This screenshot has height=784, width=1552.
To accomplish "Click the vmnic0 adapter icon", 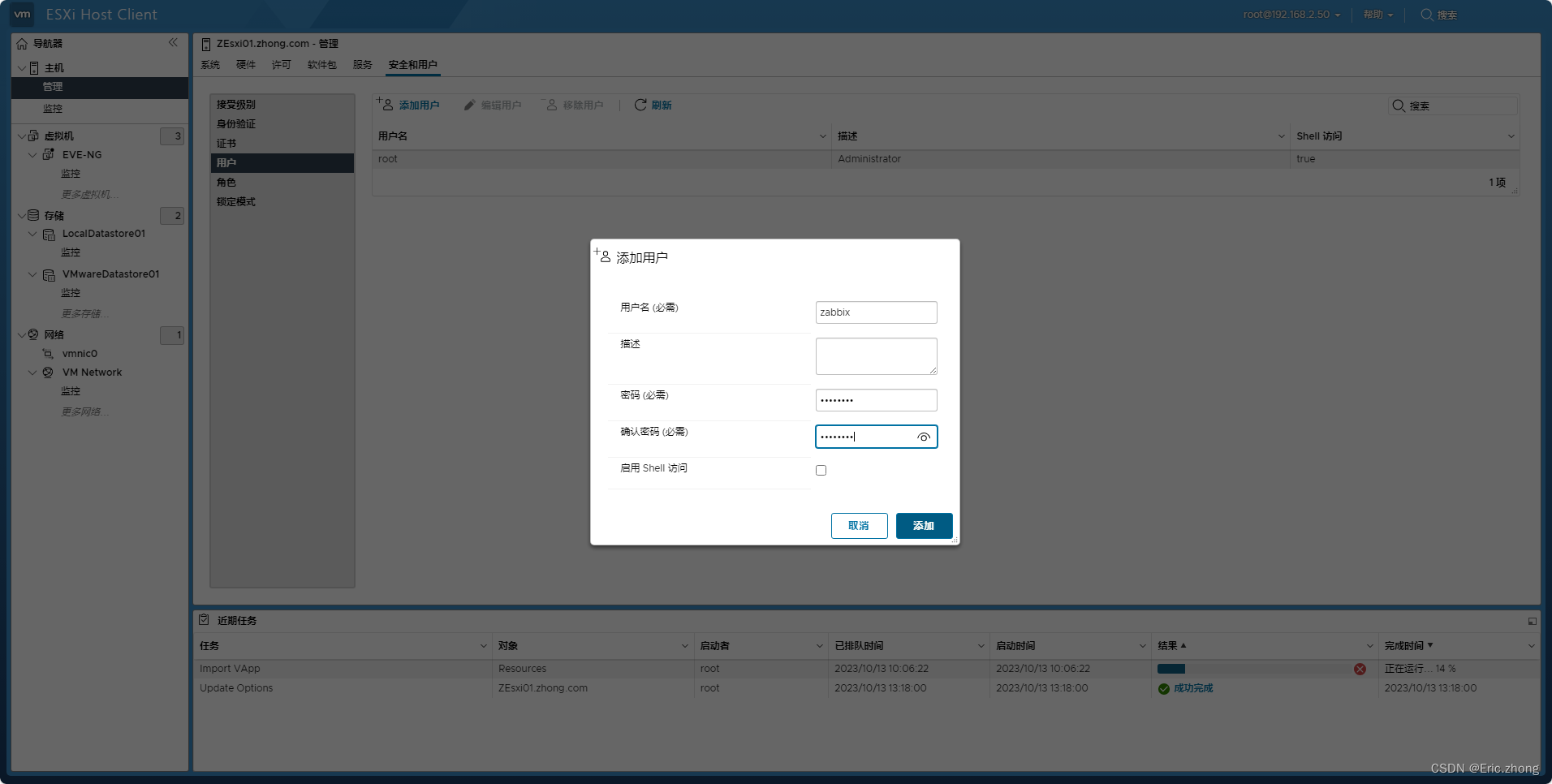I will tap(48, 354).
